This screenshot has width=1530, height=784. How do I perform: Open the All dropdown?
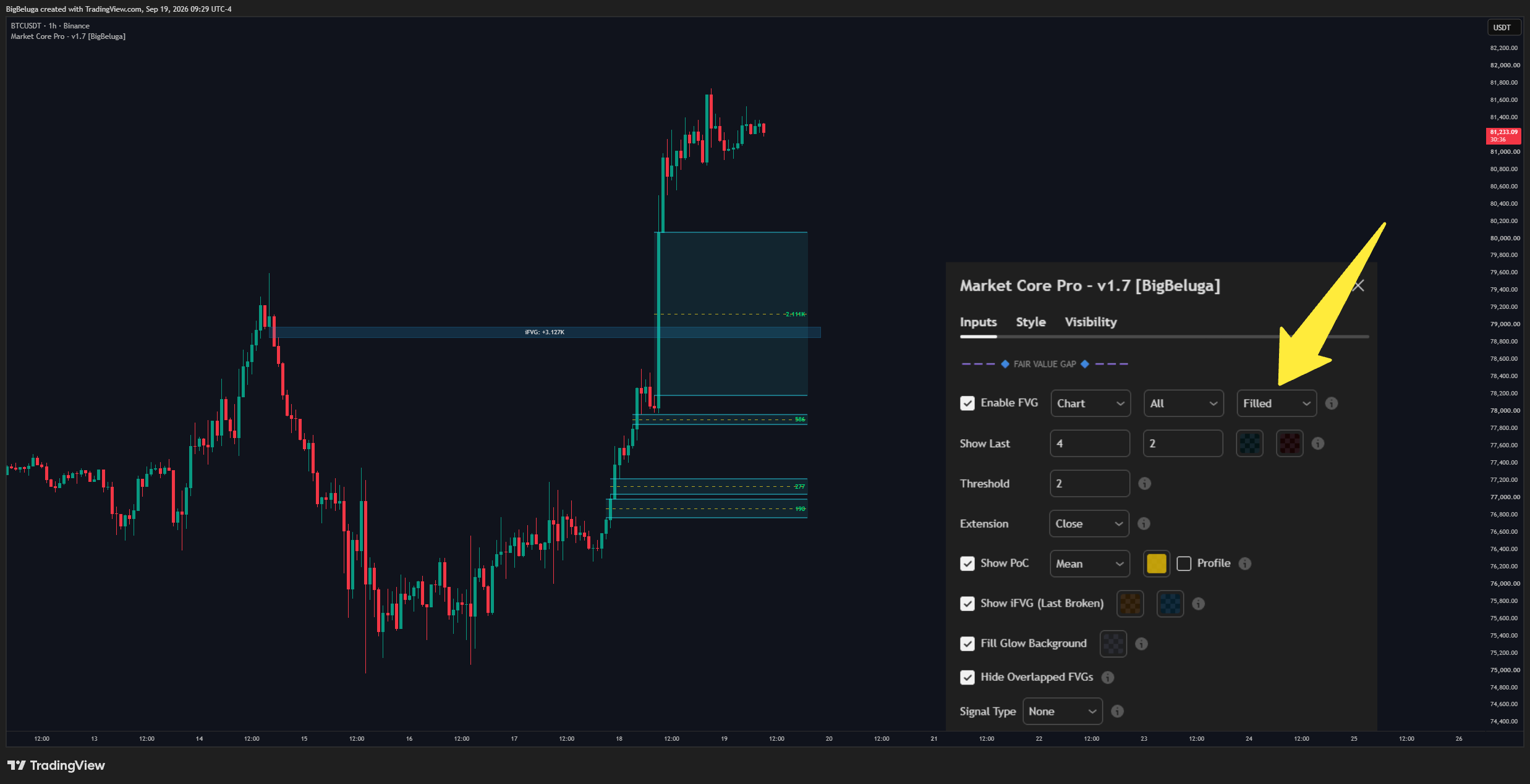[1183, 403]
